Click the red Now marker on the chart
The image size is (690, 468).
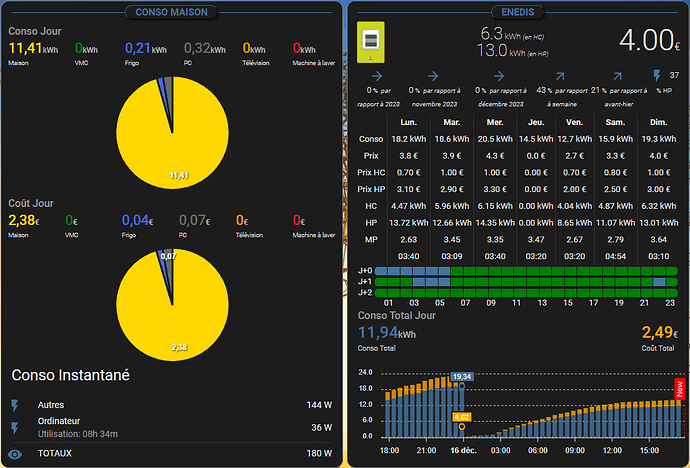[x=679, y=390]
